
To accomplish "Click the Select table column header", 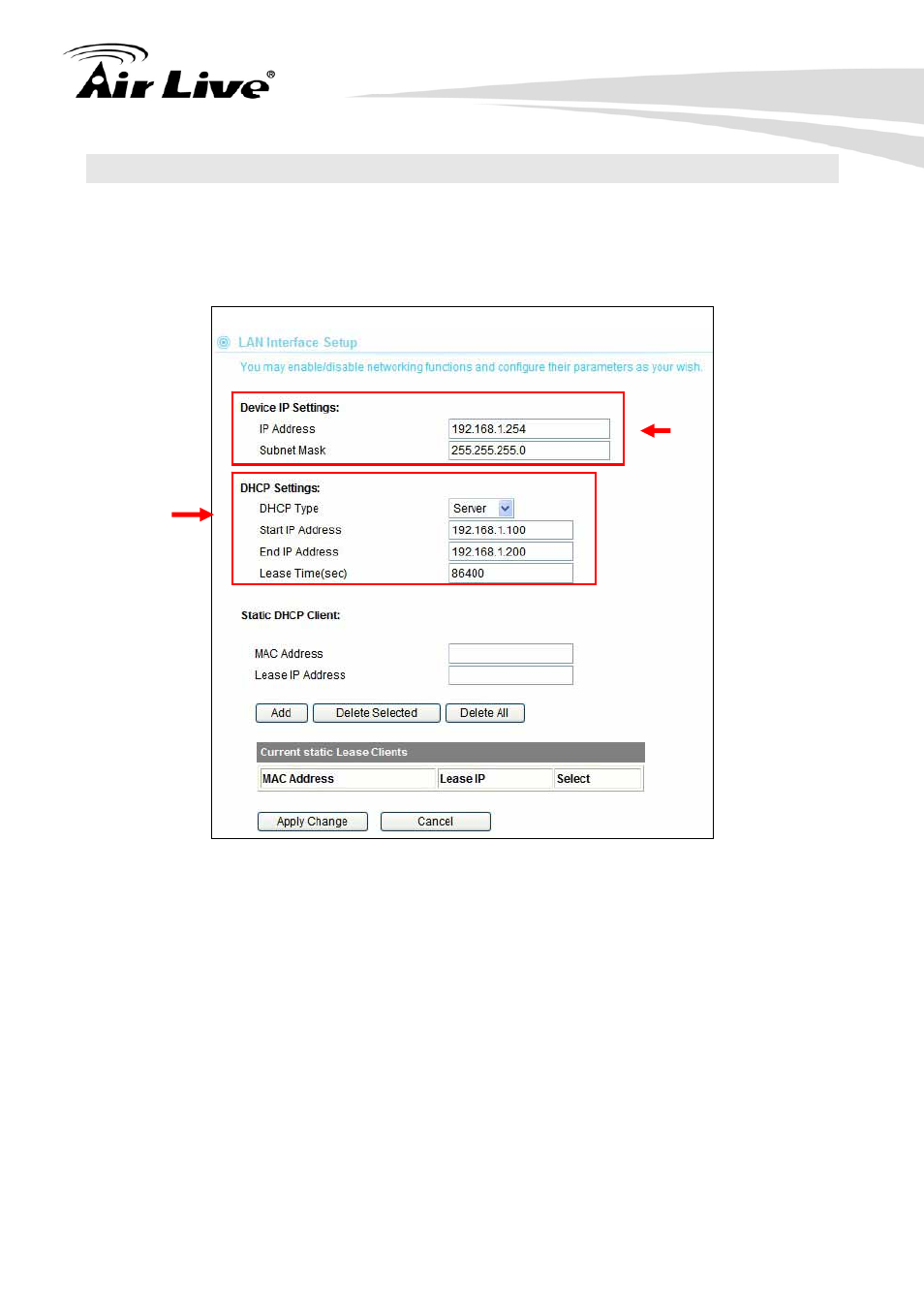I will [x=598, y=779].
